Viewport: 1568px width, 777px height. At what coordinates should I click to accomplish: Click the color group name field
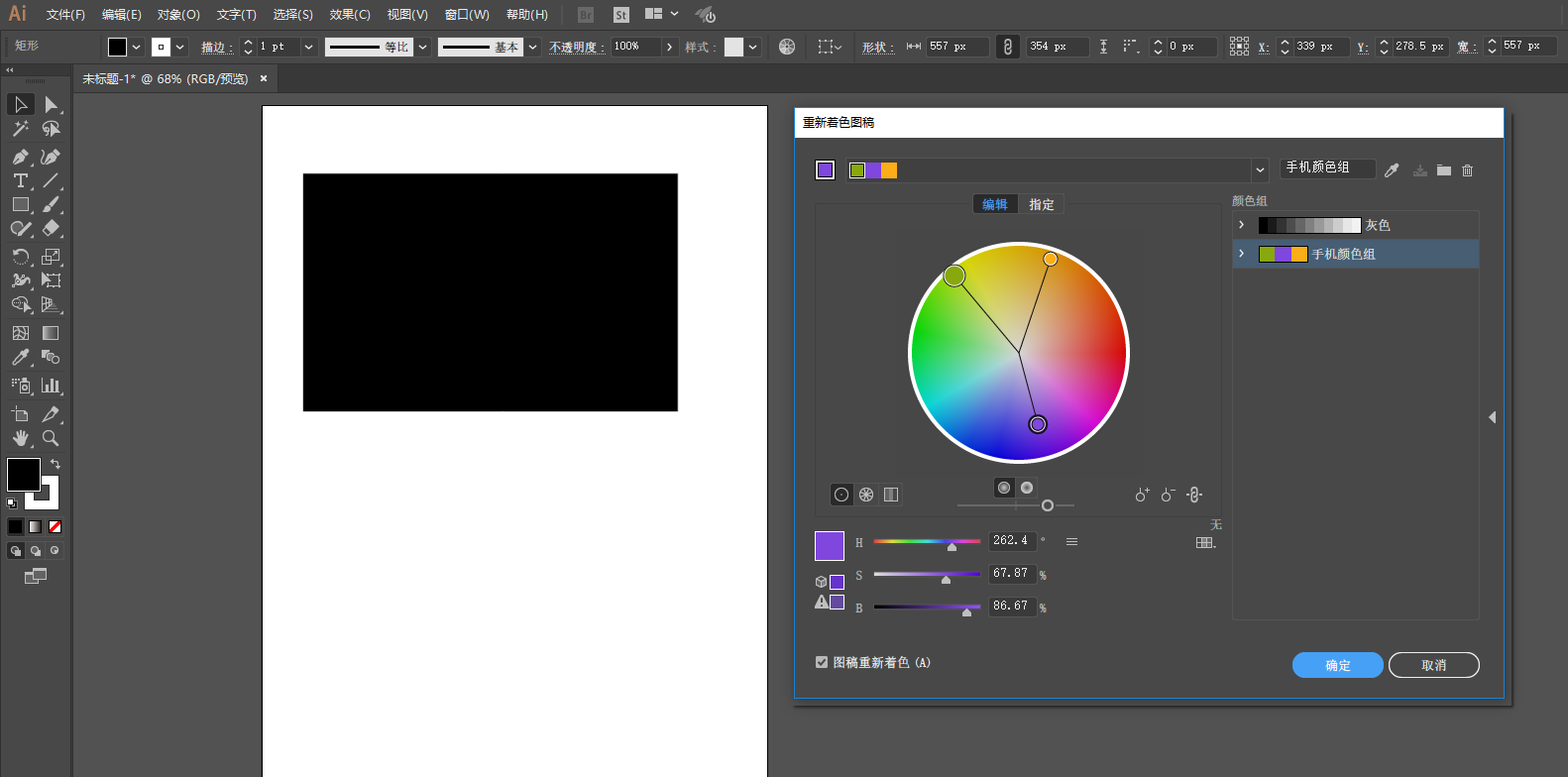[x=1327, y=168]
